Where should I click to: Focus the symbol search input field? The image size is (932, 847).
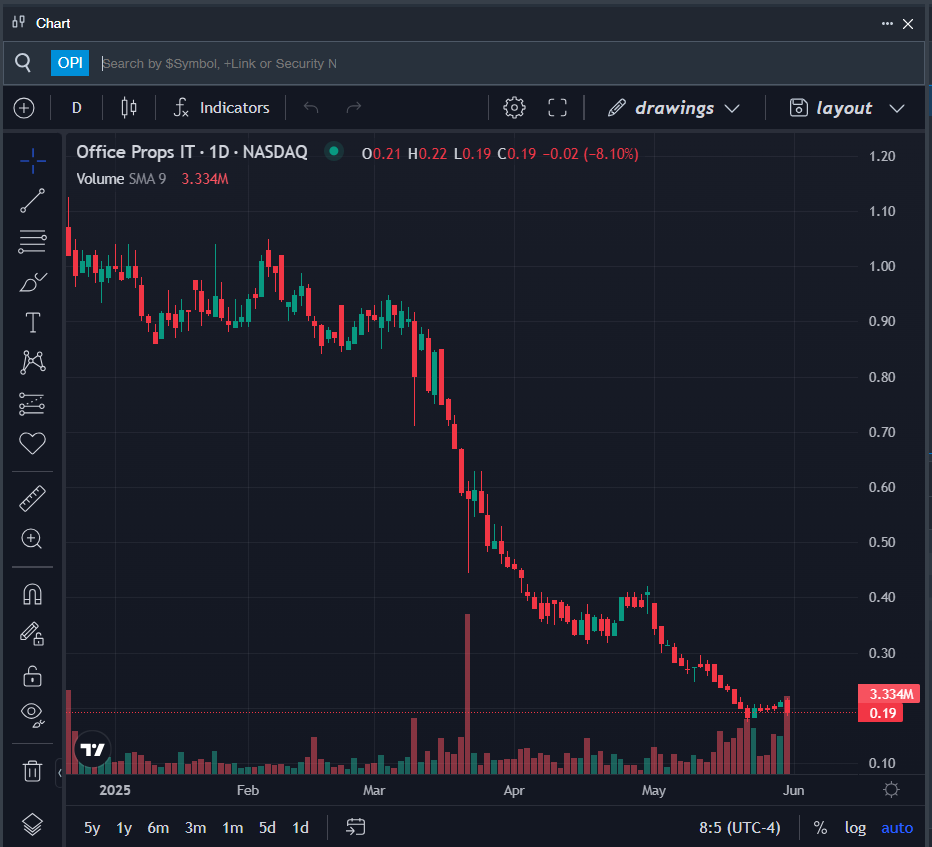pyautogui.click(x=511, y=63)
